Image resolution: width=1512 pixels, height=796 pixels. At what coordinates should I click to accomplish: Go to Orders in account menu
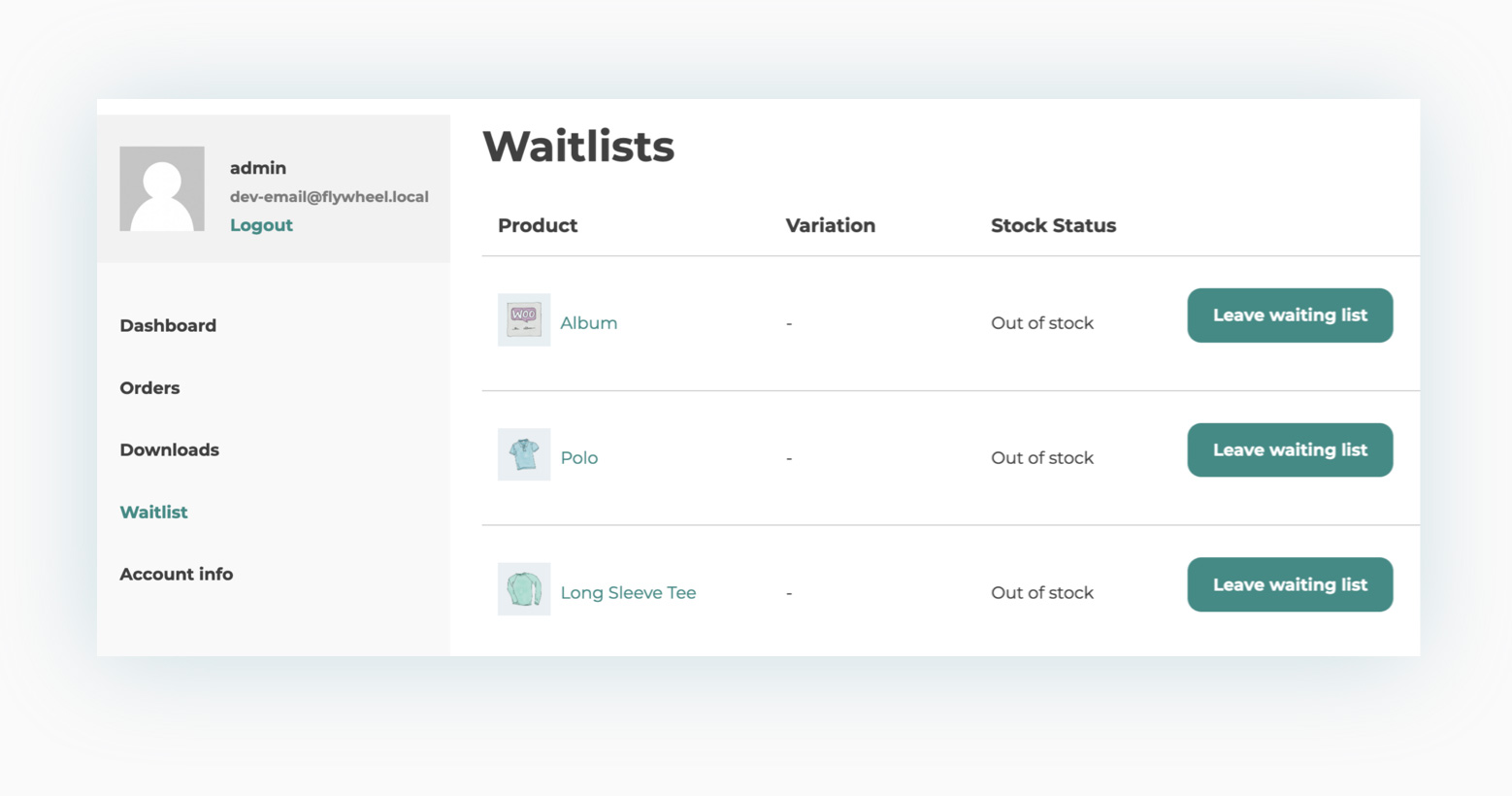click(149, 388)
